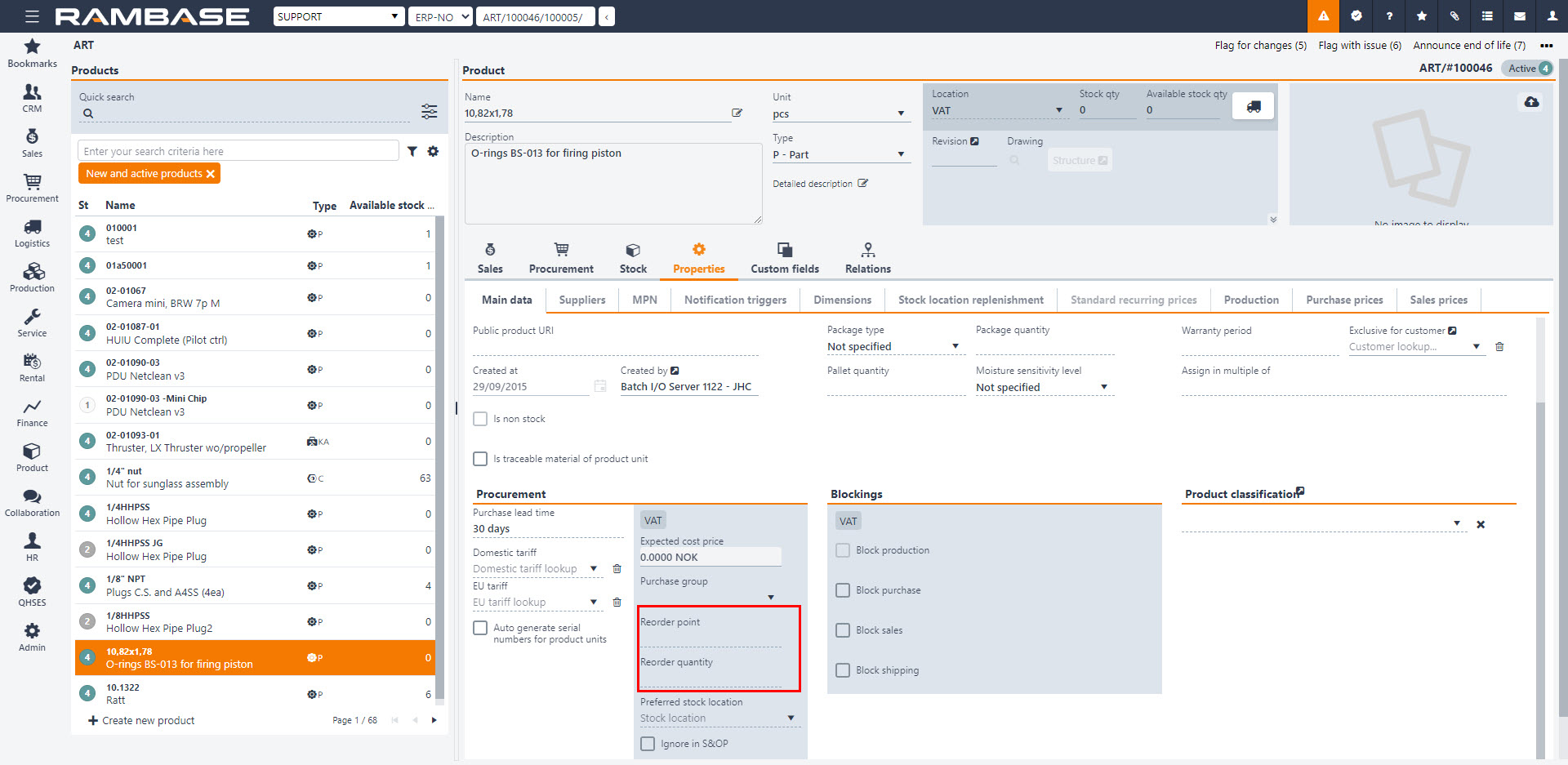Open the hamburger main menu
1568x765 pixels.
click(x=32, y=16)
